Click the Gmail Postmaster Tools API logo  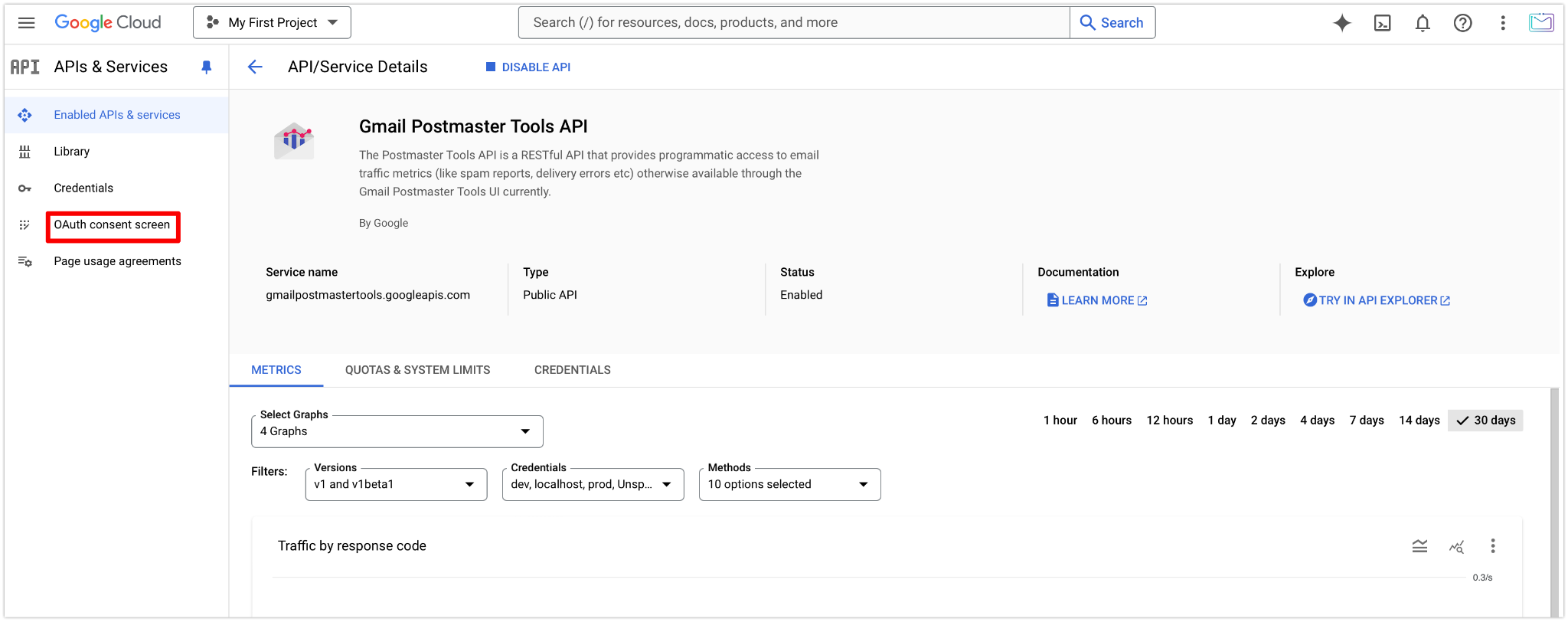pos(294,141)
